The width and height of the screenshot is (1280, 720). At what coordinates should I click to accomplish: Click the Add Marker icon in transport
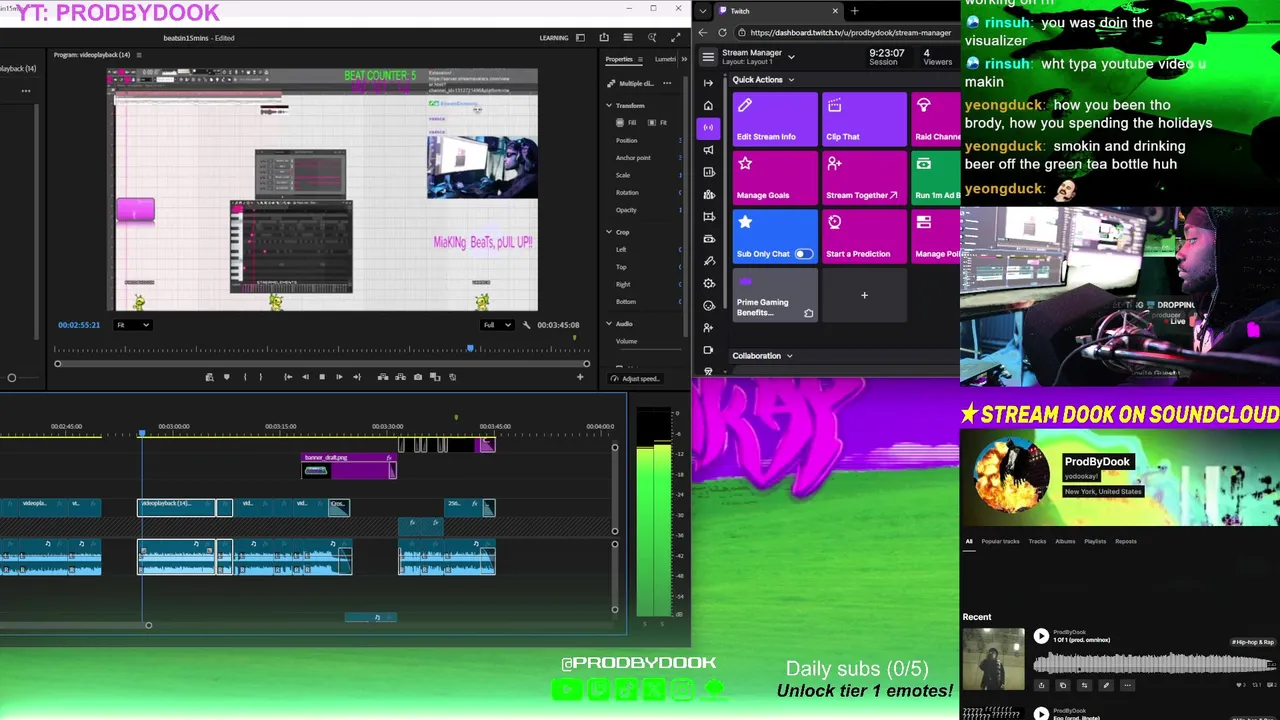[x=227, y=377]
